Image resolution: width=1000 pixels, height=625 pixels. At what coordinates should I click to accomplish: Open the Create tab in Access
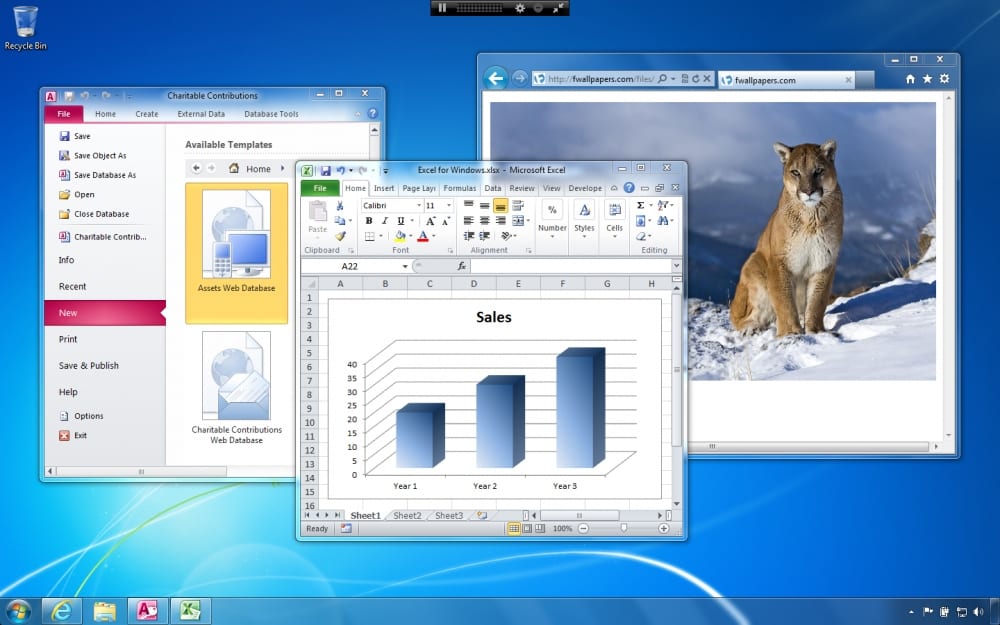(147, 114)
